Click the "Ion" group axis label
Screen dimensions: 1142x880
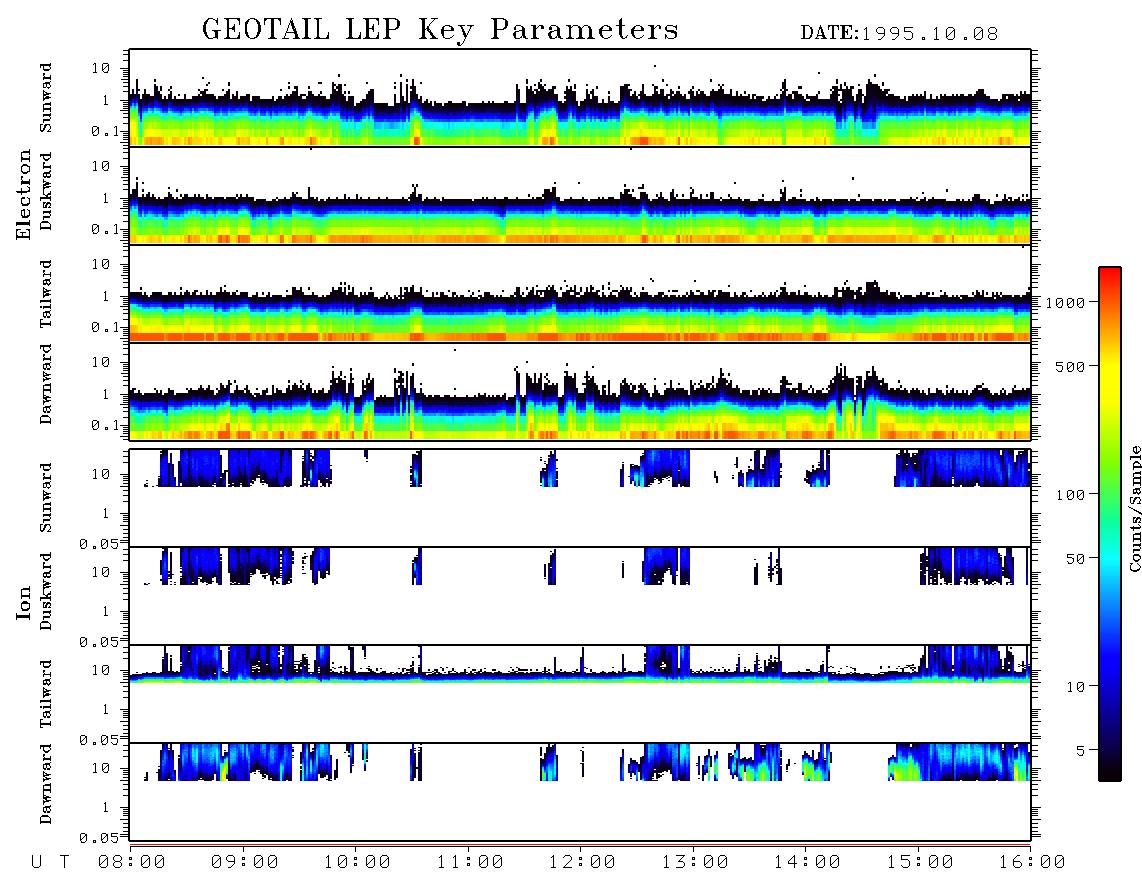pos(24,602)
